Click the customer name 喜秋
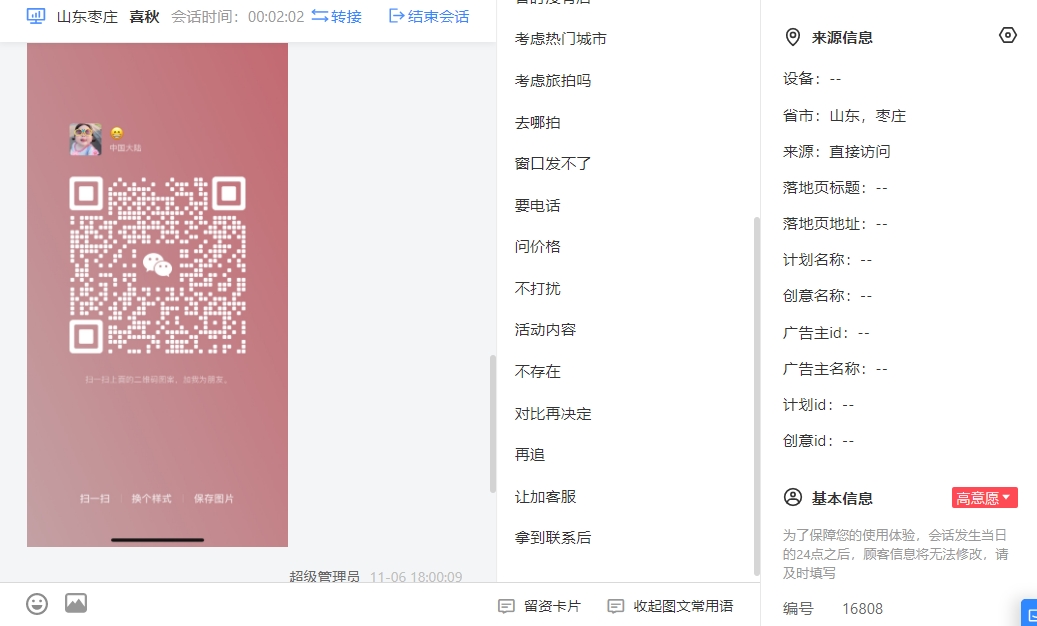The height and width of the screenshot is (626, 1037). click(x=145, y=17)
